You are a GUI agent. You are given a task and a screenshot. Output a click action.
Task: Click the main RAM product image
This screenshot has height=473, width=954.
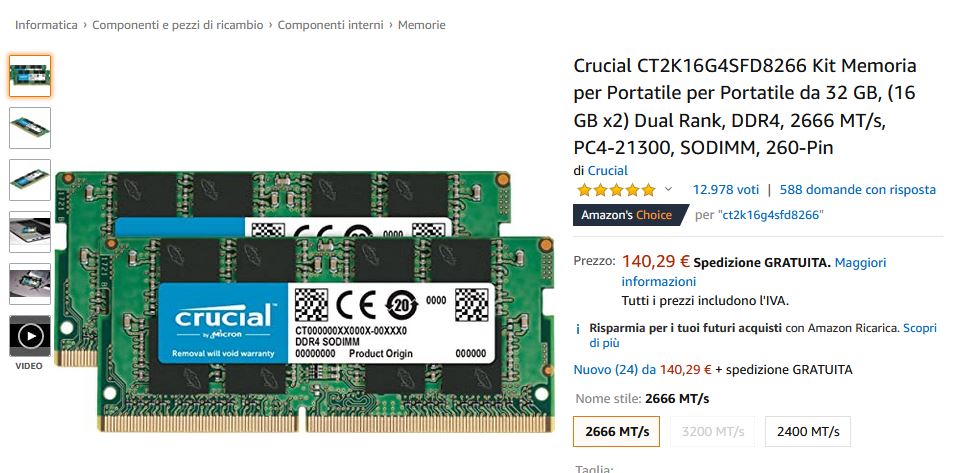point(304,302)
